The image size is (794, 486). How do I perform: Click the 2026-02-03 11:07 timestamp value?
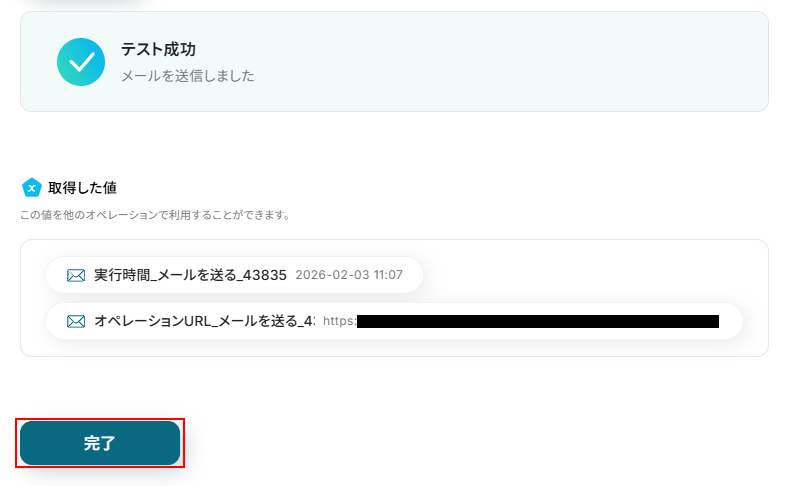pyautogui.click(x=349, y=275)
